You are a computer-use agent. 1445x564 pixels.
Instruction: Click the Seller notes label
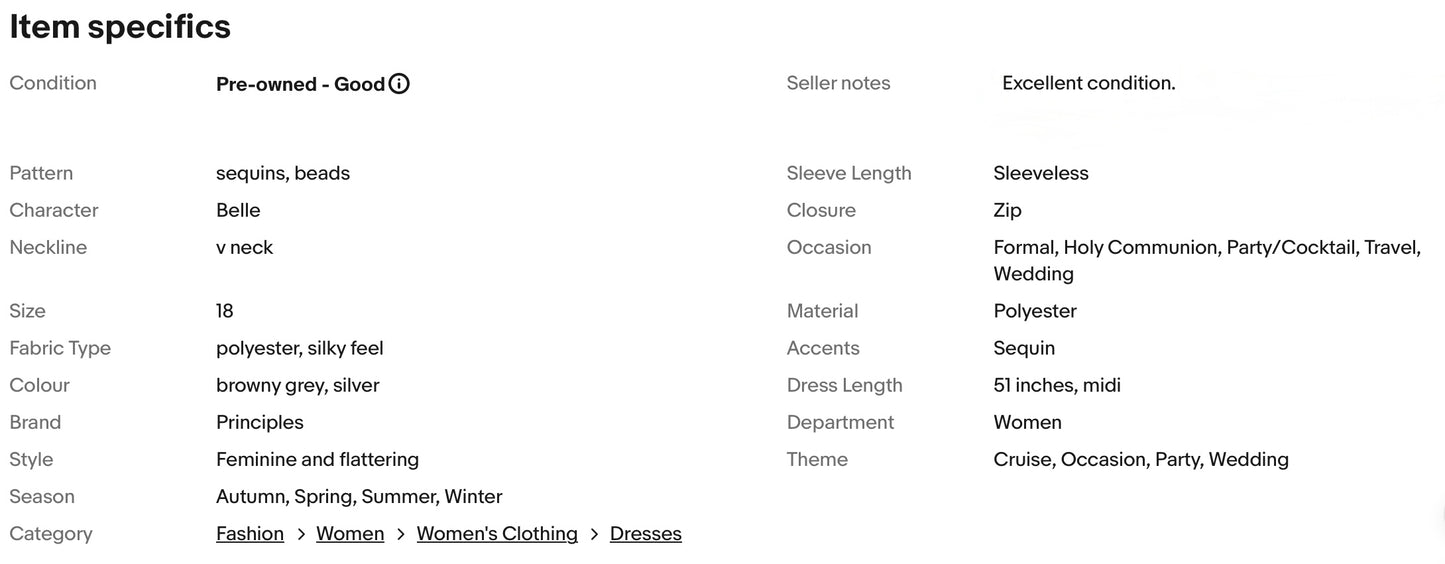click(838, 83)
